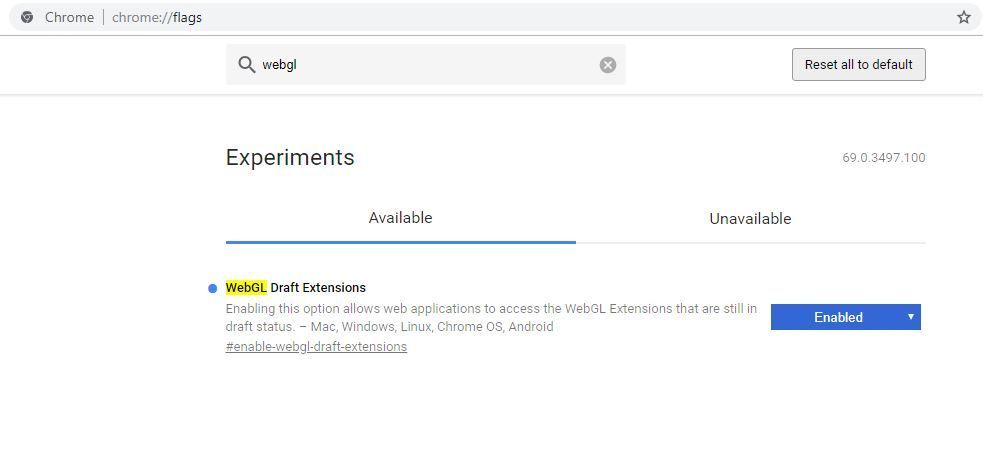Click the magnifier icon in search box
The width and height of the screenshot is (983, 455).
[x=246, y=65]
